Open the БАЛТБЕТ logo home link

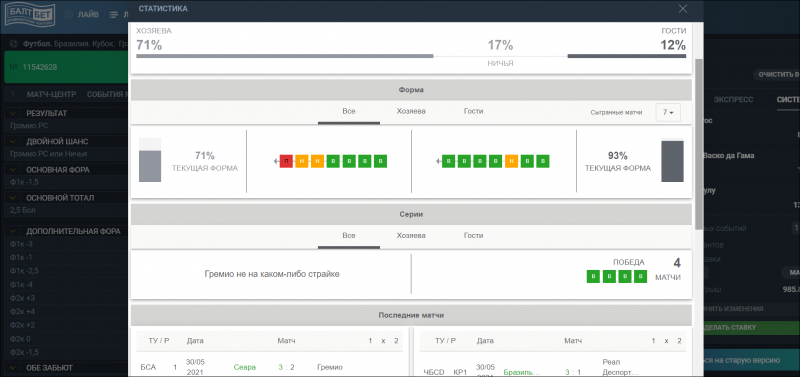click(x=31, y=14)
